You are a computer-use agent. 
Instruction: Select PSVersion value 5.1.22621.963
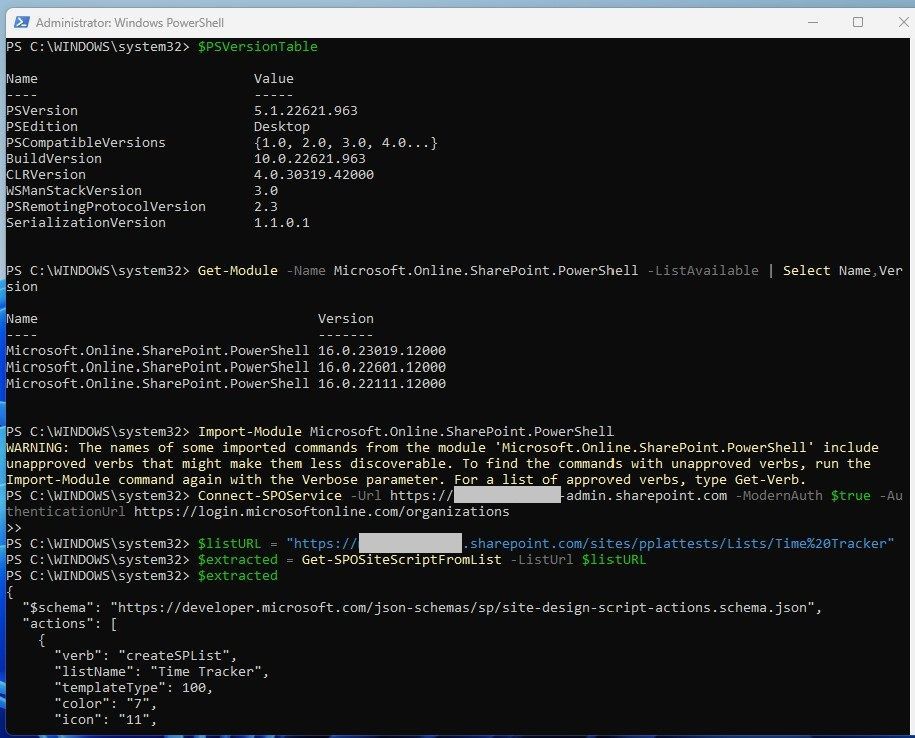coord(305,111)
